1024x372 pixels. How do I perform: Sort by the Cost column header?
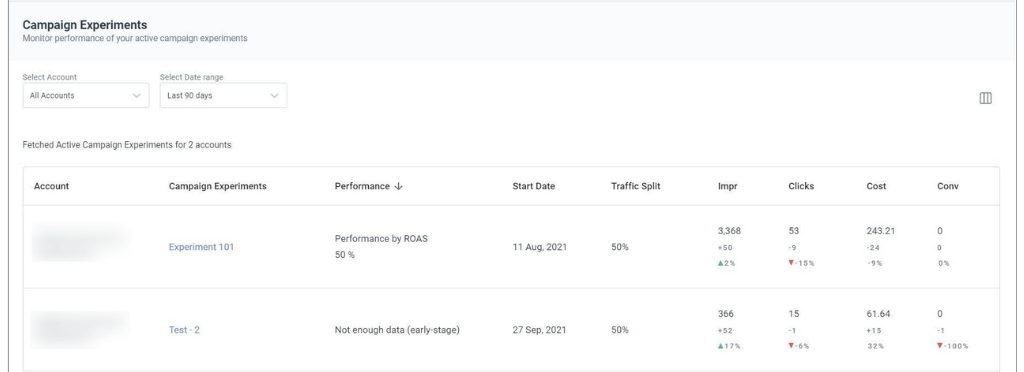[x=876, y=186]
